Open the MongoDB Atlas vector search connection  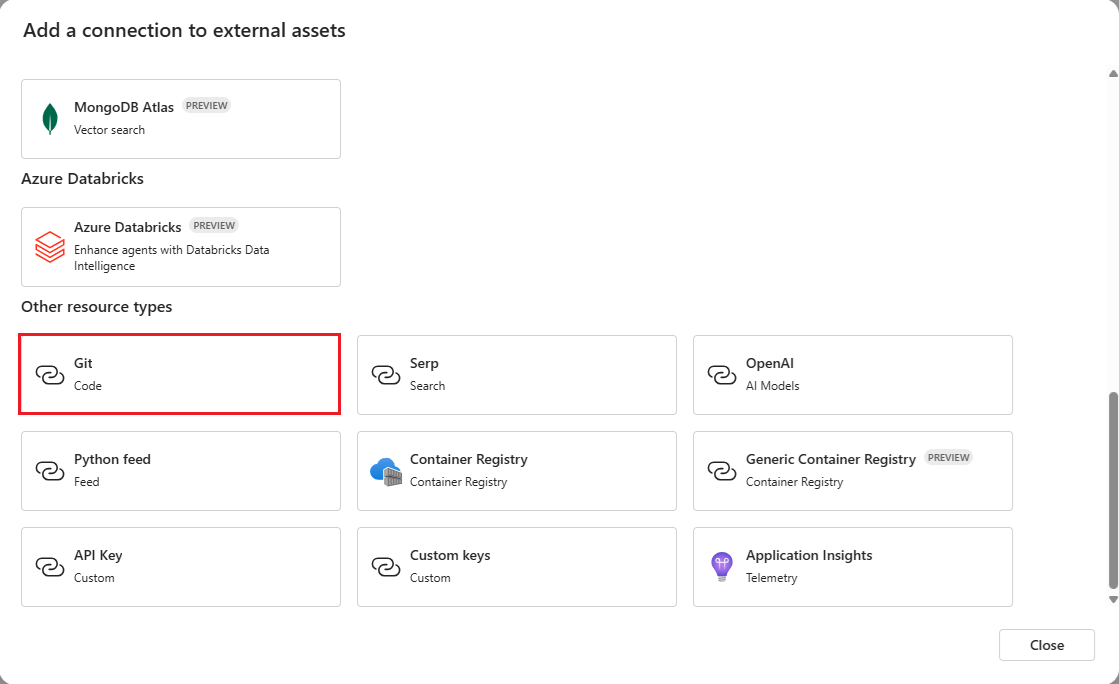coord(180,118)
